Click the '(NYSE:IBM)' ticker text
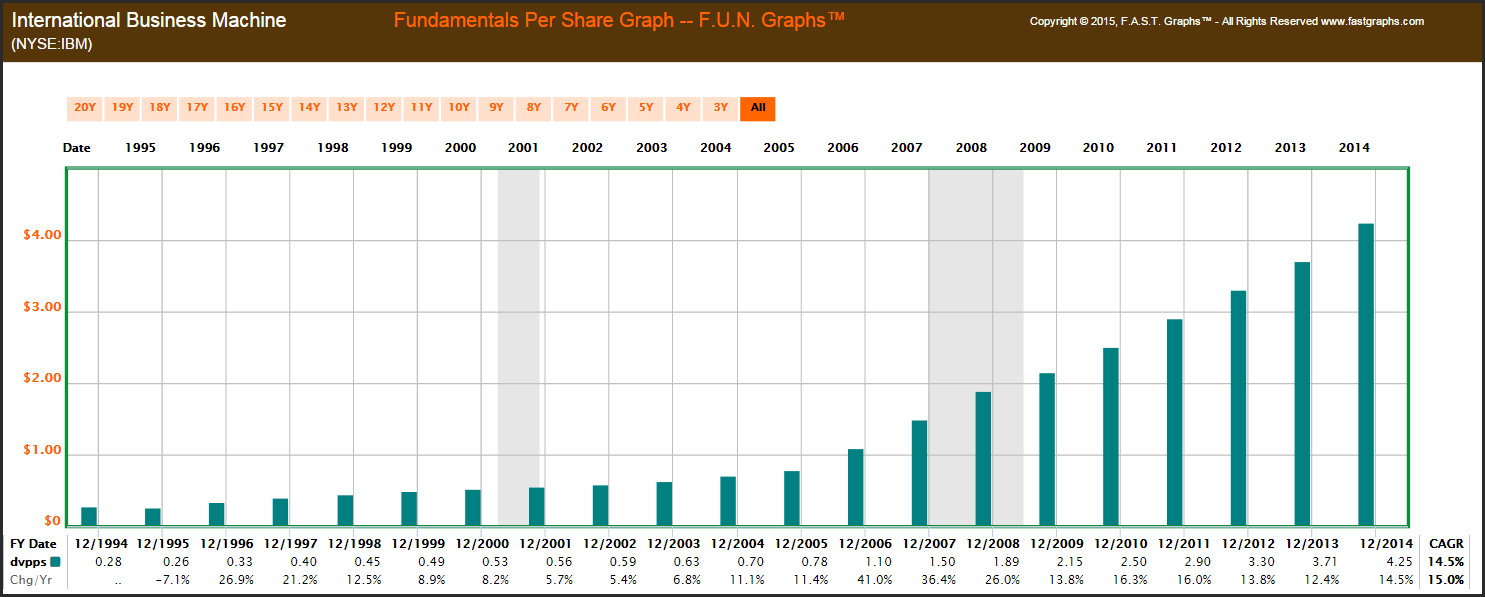The height and width of the screenshot is (597, 1485). click(52, 44)
